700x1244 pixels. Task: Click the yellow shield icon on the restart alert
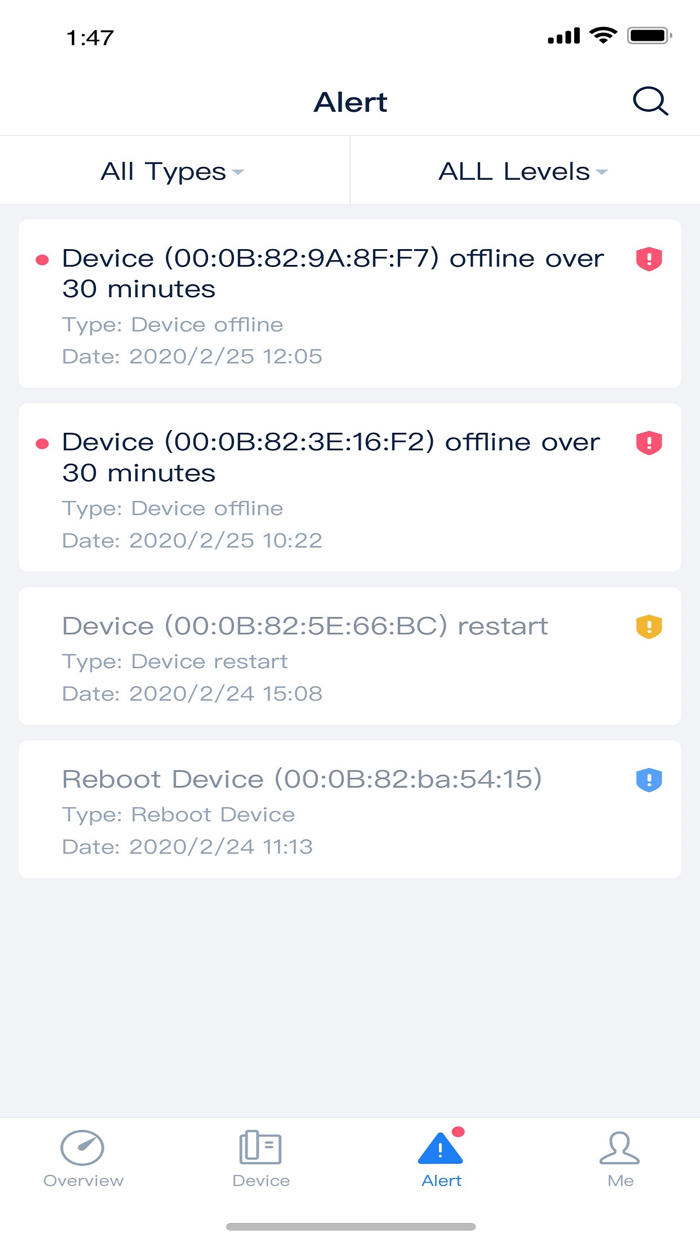point(648,627)
